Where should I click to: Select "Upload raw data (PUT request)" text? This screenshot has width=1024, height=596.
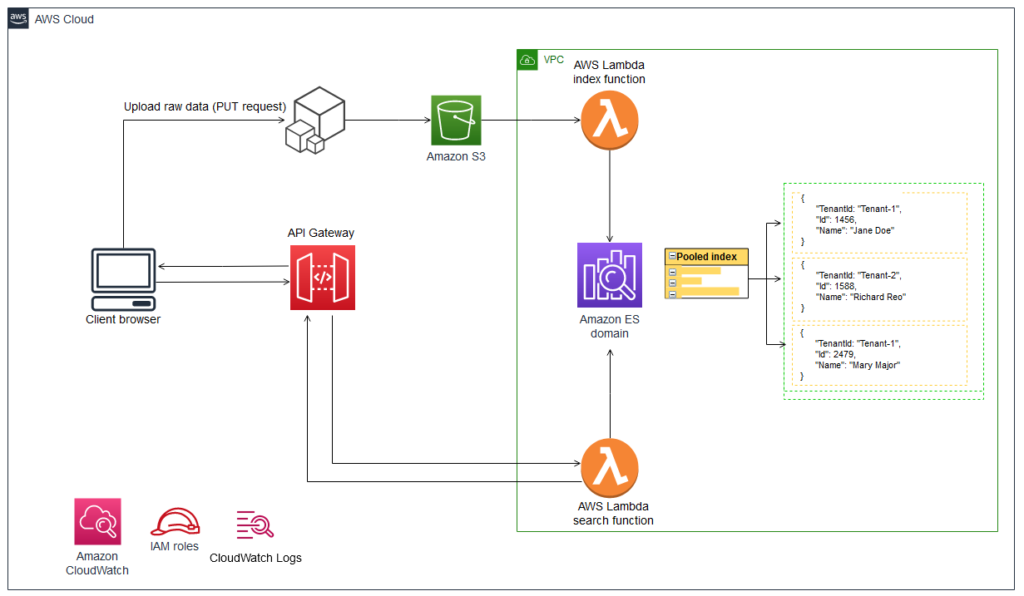[205, 106]
